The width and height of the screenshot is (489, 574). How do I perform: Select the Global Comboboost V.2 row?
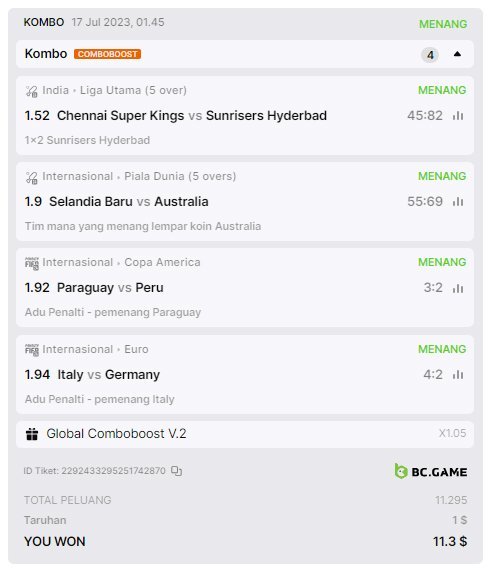244,434
